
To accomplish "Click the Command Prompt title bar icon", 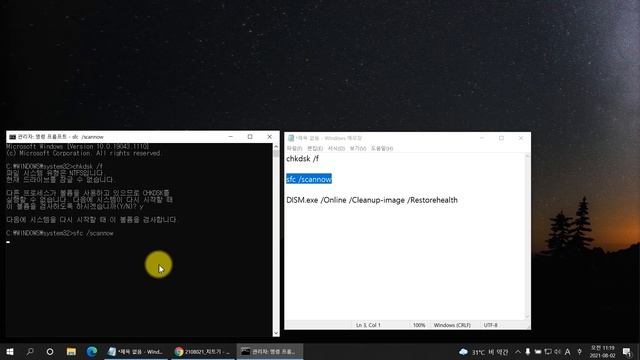I will [x=12, y=137].
